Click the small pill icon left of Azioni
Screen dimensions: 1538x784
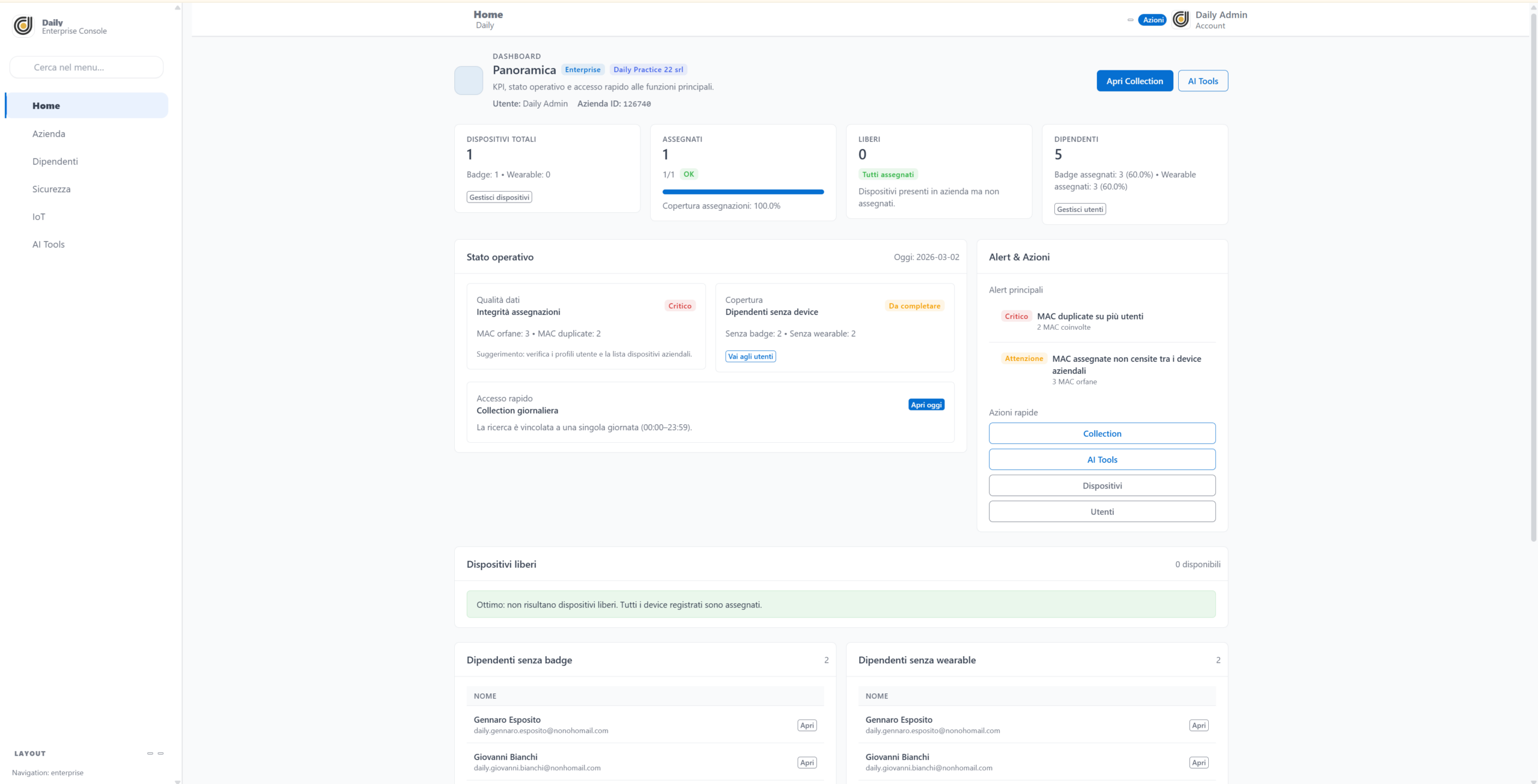(1130, 20)
